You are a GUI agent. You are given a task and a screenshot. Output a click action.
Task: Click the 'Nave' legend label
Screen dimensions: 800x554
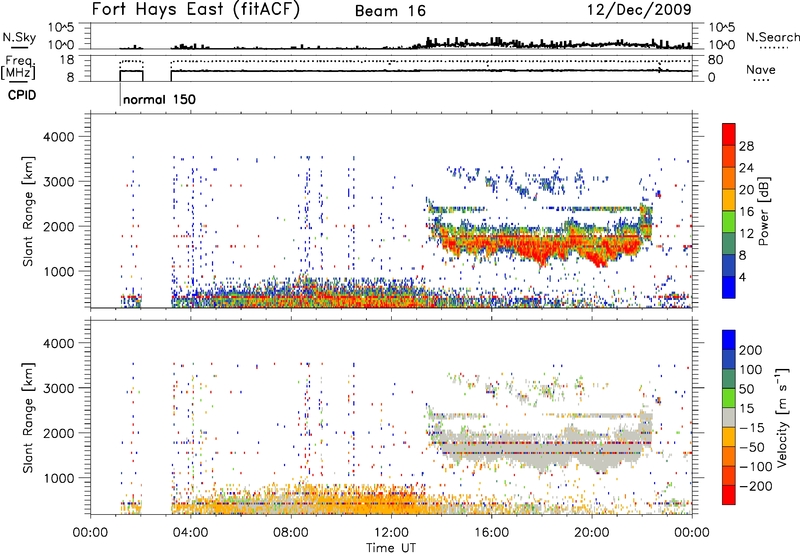pyautogui.click(x=761, y=69)
